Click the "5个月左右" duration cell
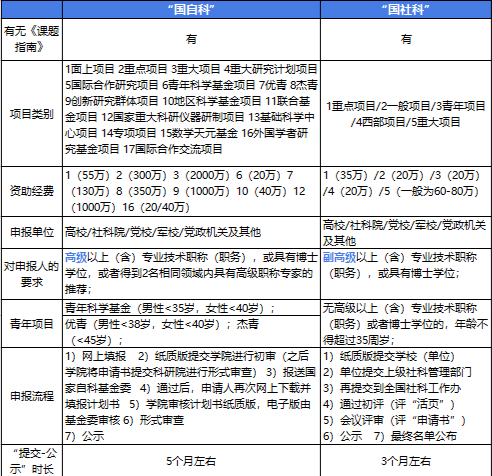 [191, 461]
